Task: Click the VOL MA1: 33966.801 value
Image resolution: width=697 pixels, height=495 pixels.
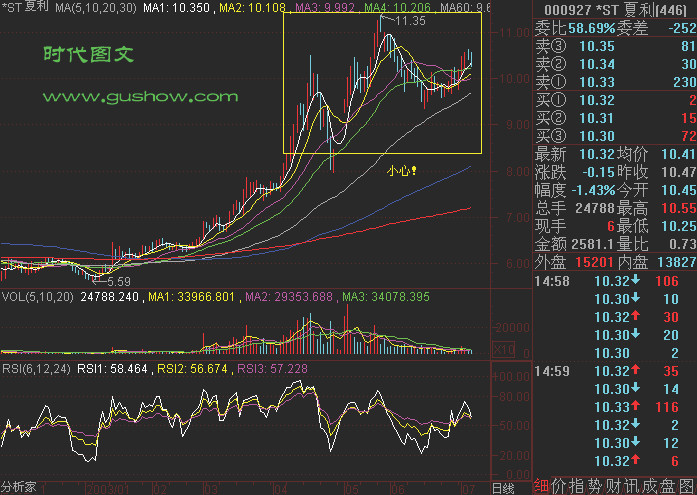Action: 191,297
